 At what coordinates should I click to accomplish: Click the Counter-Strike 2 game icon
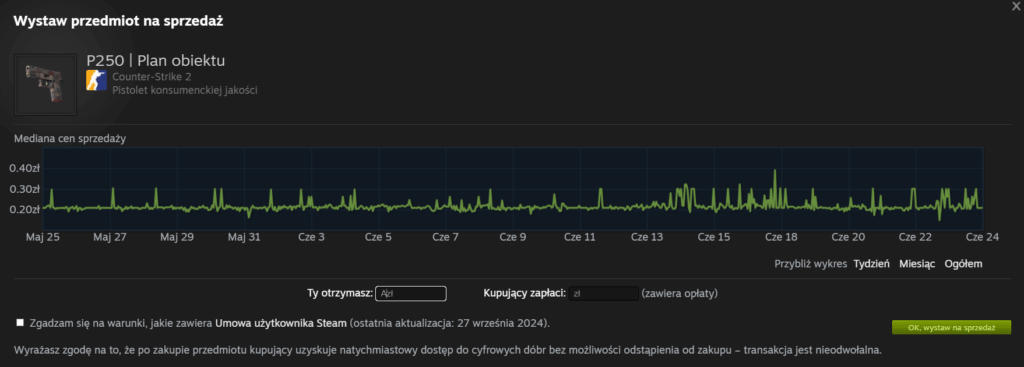(x=96, y=80)
